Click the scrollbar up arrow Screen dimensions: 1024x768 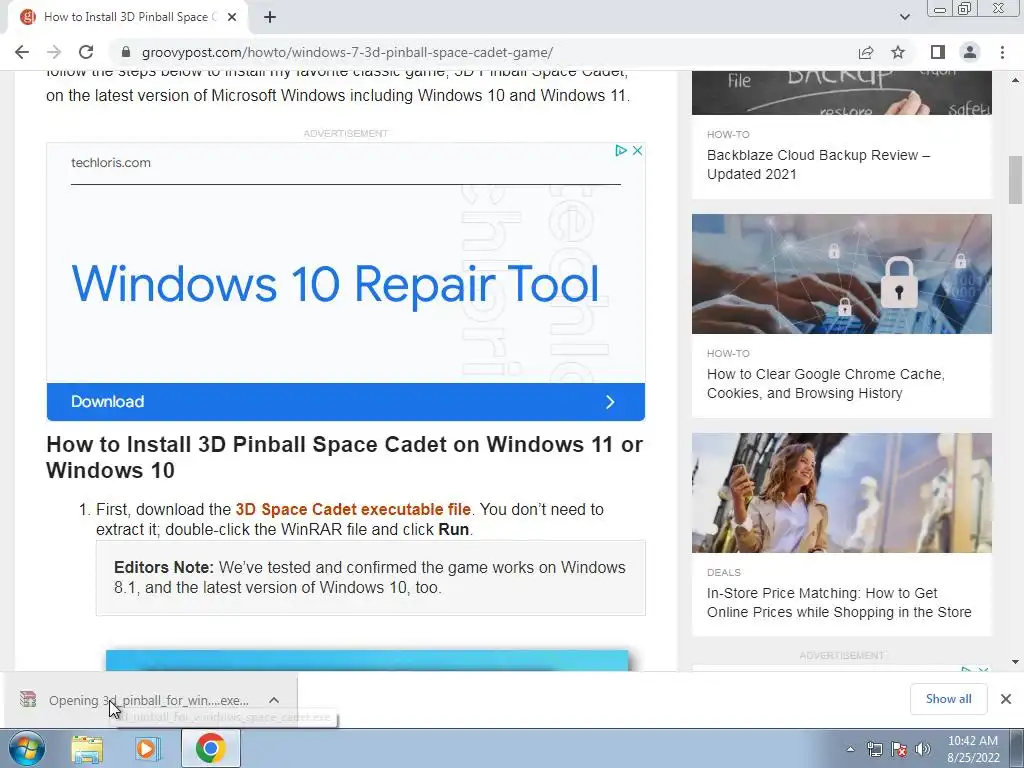pos(1016,80)
